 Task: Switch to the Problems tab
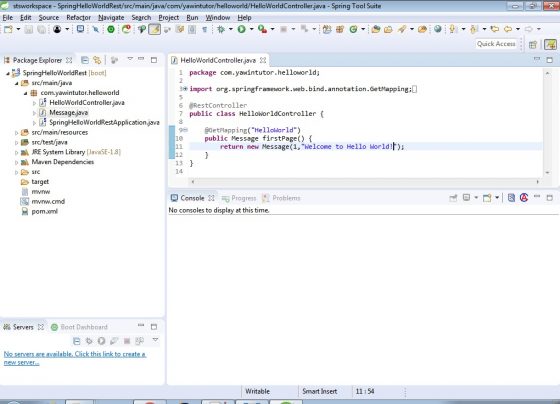coord(281,198)
